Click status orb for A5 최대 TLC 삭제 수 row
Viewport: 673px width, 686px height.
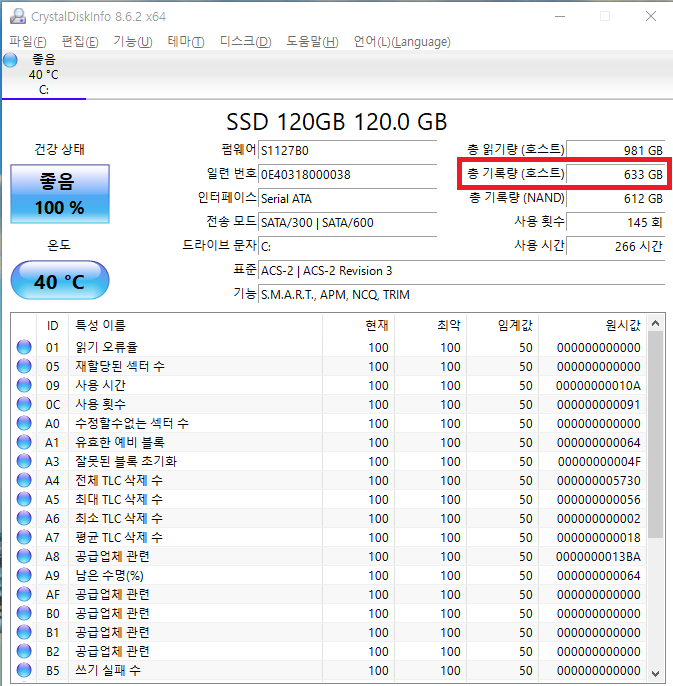[24, 499]
